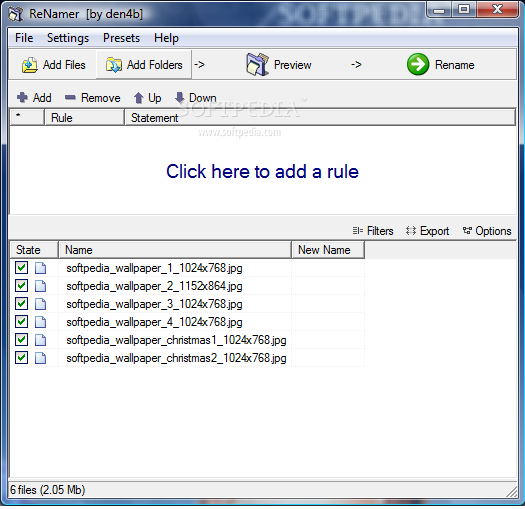This screenshot has height=509, width=525.
Task: Click file icon of christmas2 wallpaper row
Action: [41, 358]
